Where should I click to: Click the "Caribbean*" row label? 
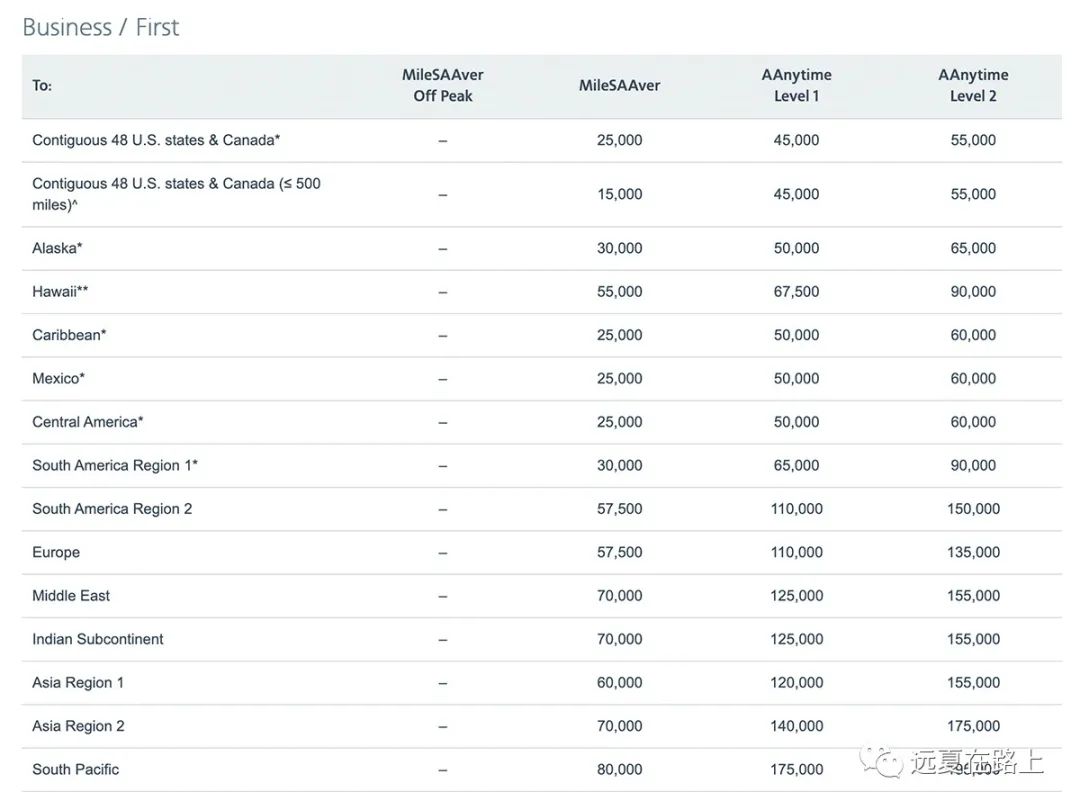point(69,335)
